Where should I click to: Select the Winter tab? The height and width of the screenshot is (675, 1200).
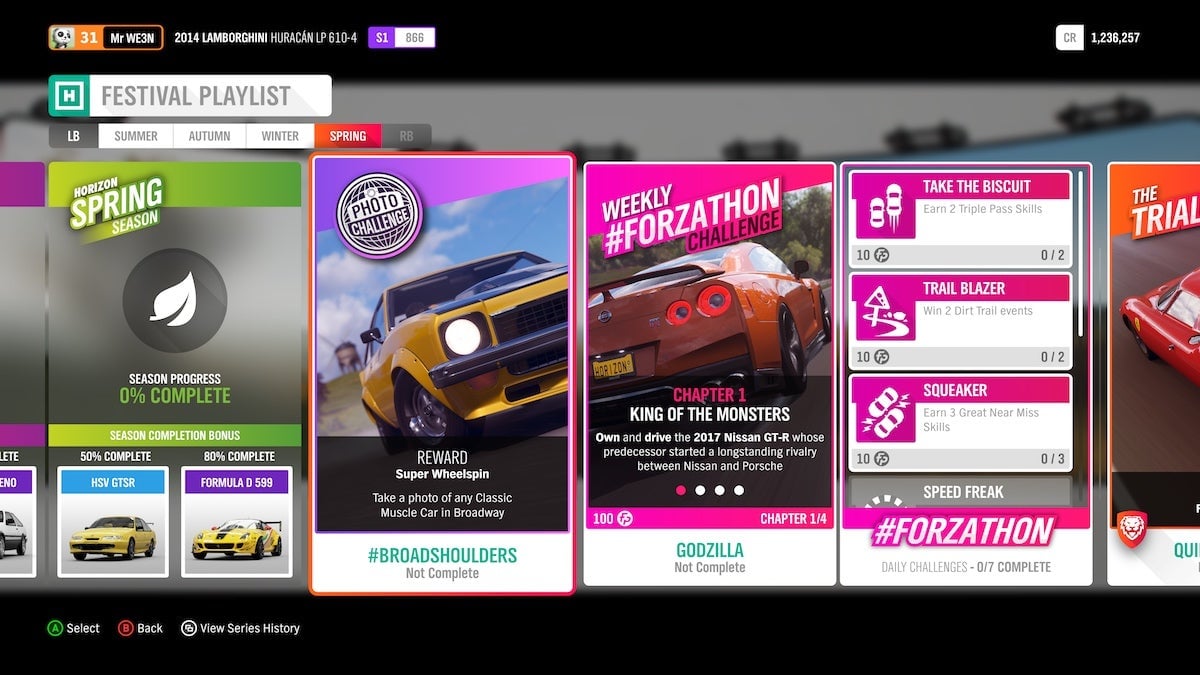click(279, 136)
